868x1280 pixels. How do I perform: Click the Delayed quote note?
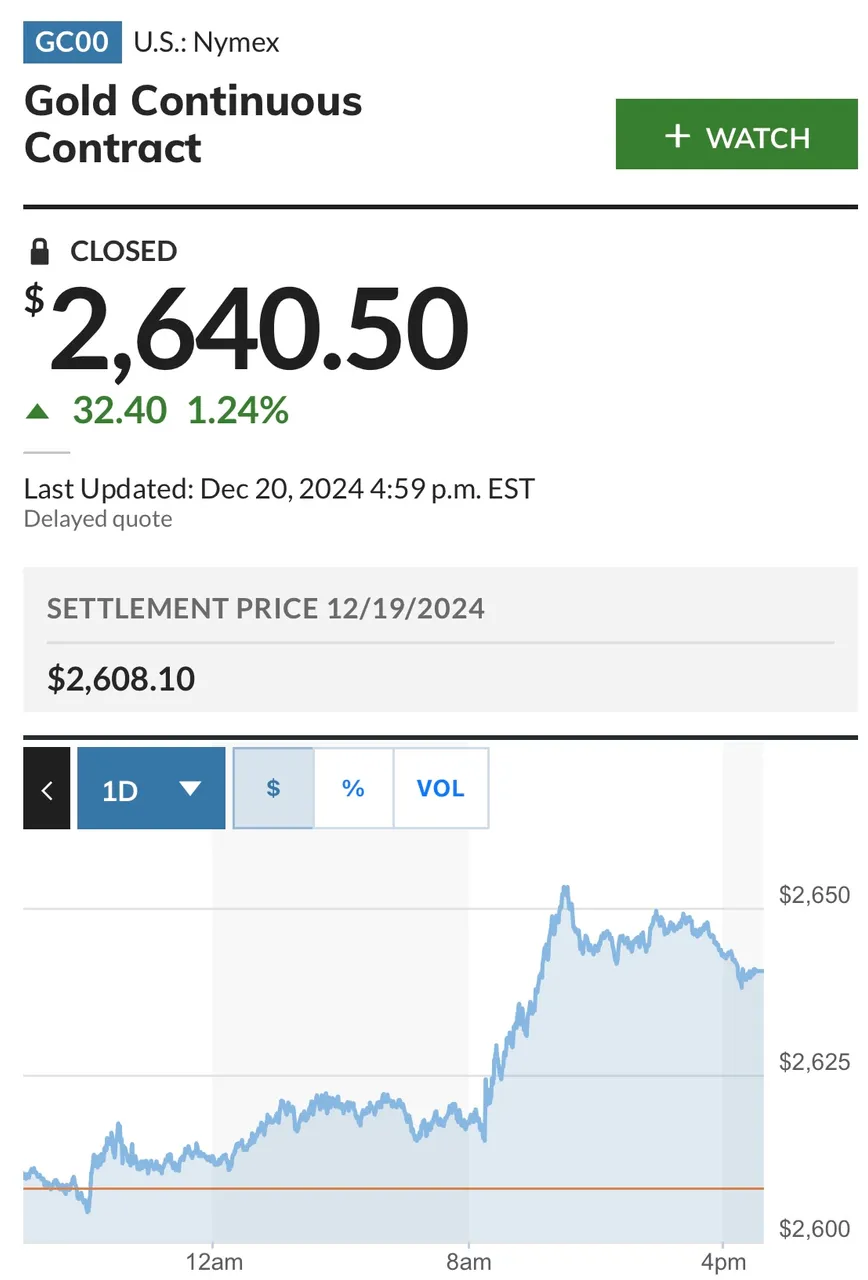point(98,519)
